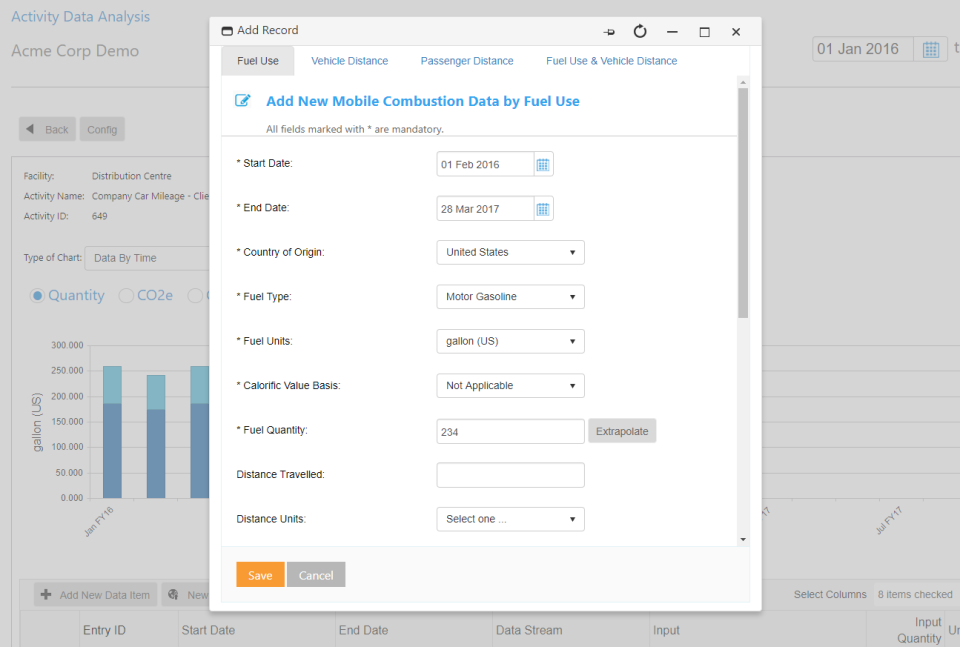Click the Extrapolate button
Image resolution: width=960 pixels, height=647 pixels.
(621, 430)
